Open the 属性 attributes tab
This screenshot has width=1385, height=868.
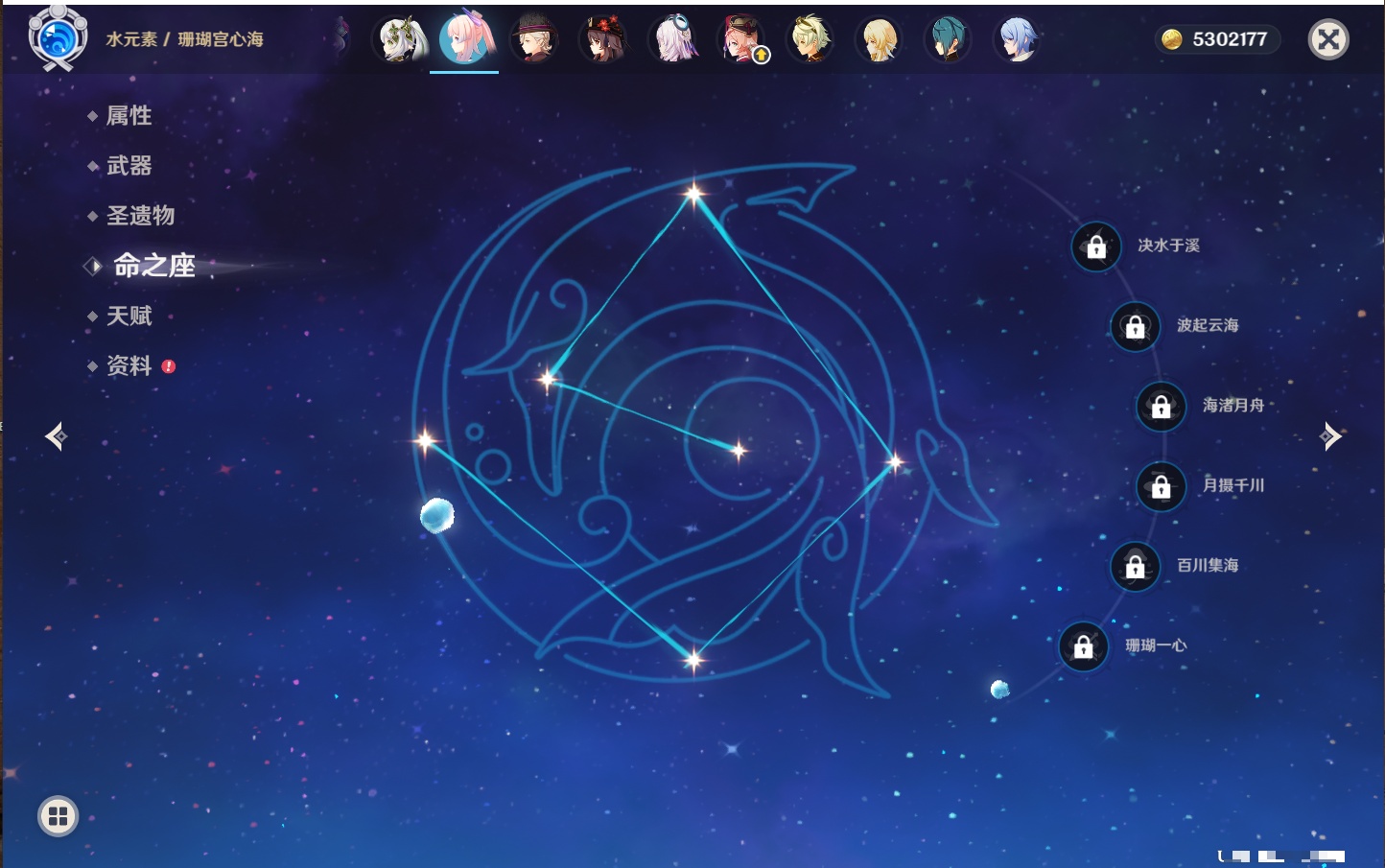129,116
